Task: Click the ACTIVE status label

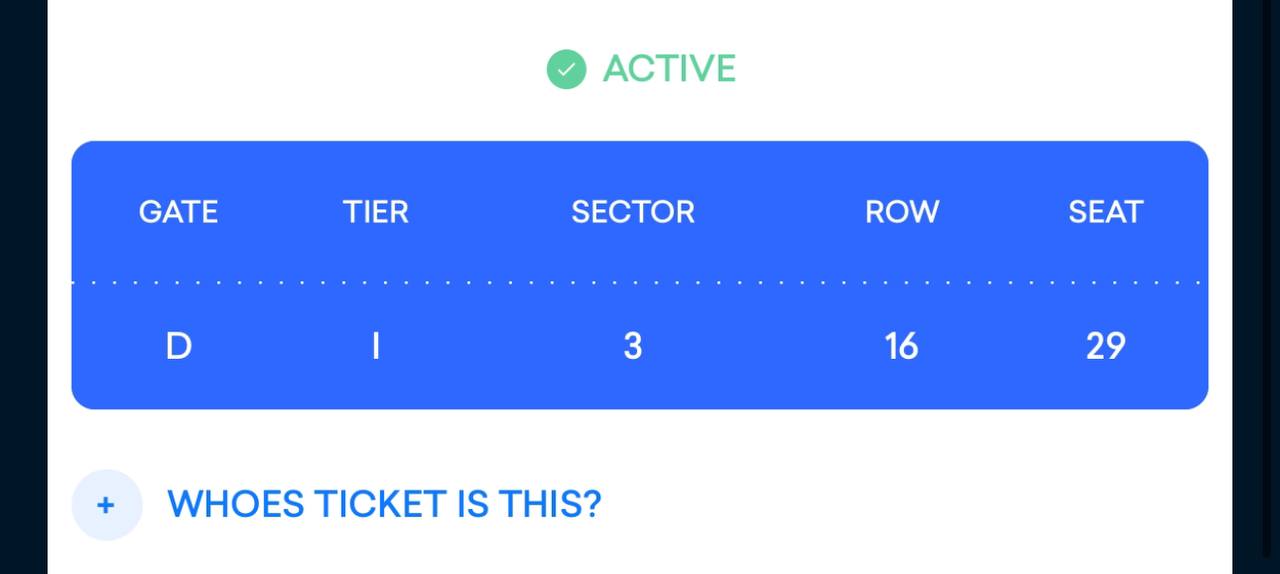Action: [x=669, y=69]
